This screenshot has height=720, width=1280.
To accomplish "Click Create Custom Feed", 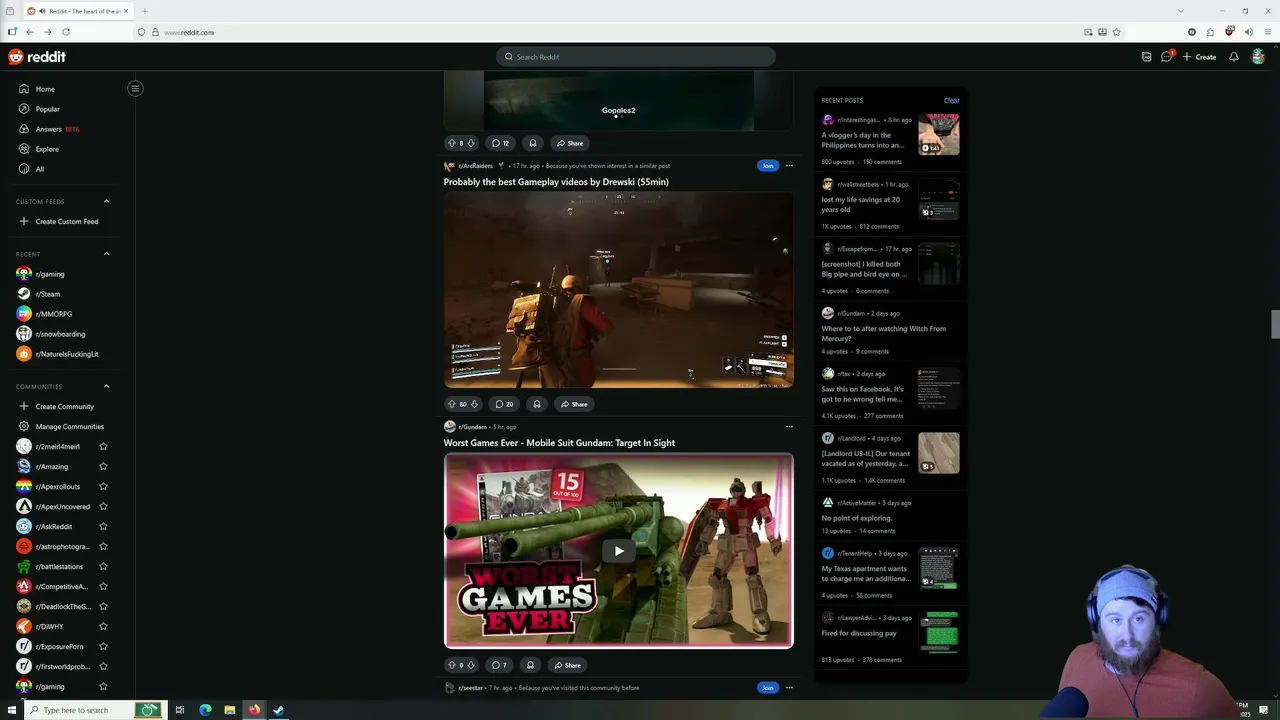I will [x=68, y=221].
